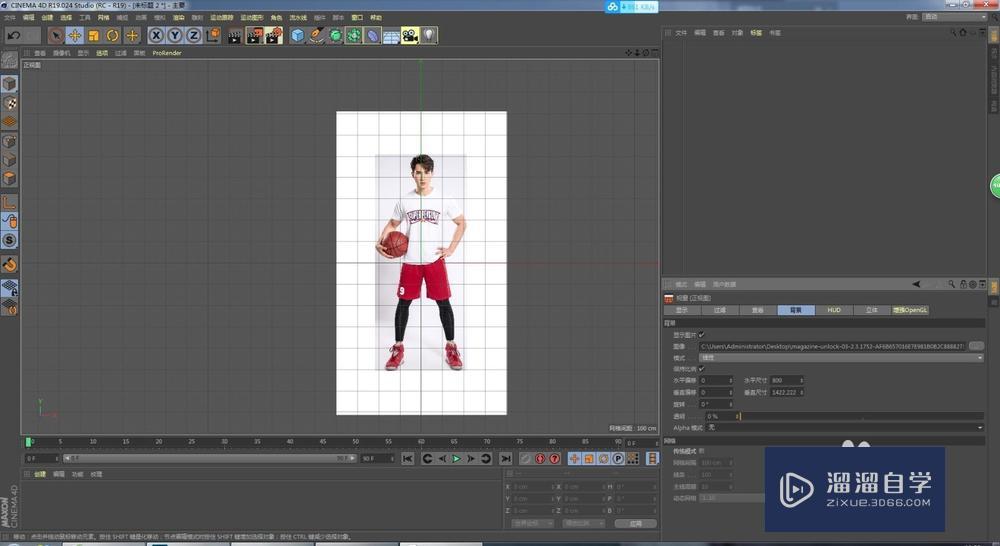Open the size mode dropdown in coordinates

pos(584,524)
